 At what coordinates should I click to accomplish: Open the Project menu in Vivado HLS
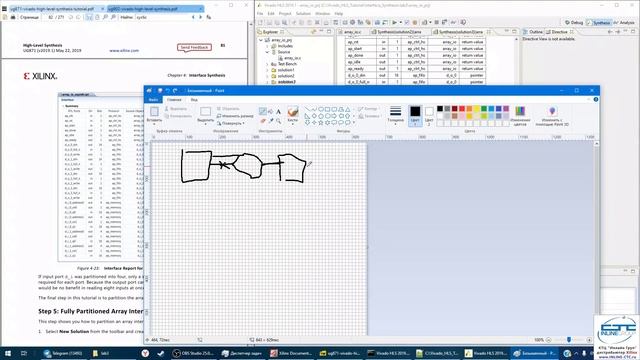285,13
